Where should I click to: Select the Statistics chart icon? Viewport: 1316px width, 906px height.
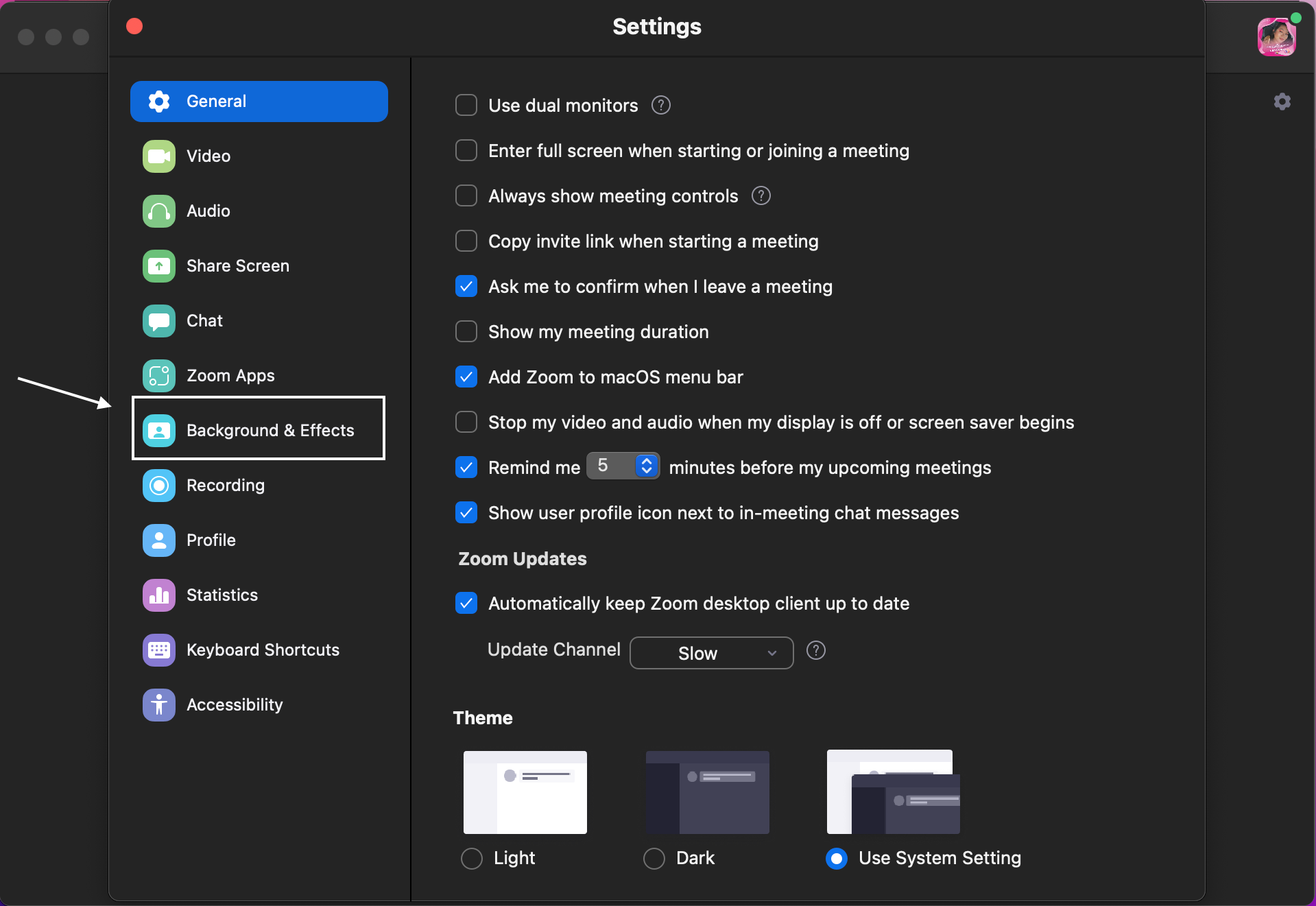[158, 595]
